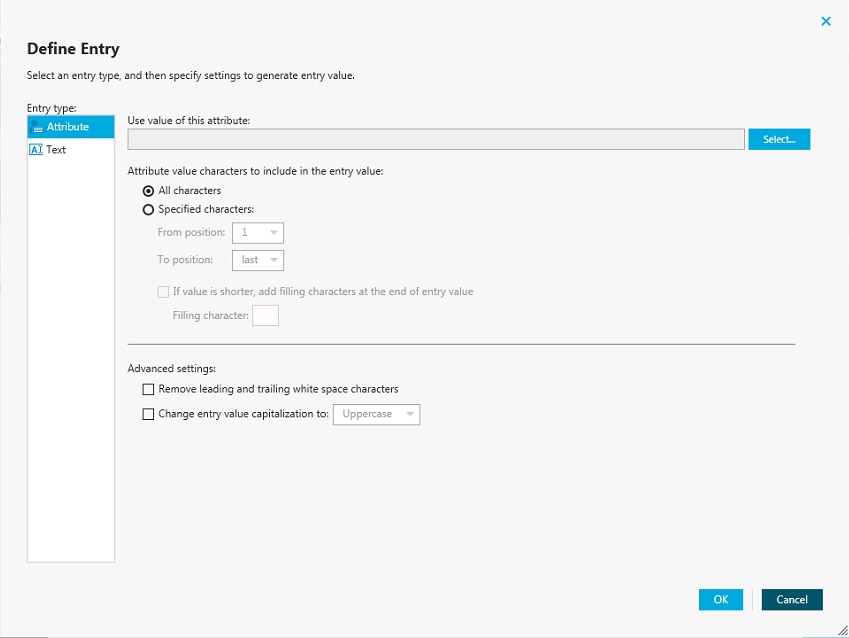Click the resize grip in dialog corner
This screenshot has height=638, width=849.
pyautogui.click(x=843, y=630)
